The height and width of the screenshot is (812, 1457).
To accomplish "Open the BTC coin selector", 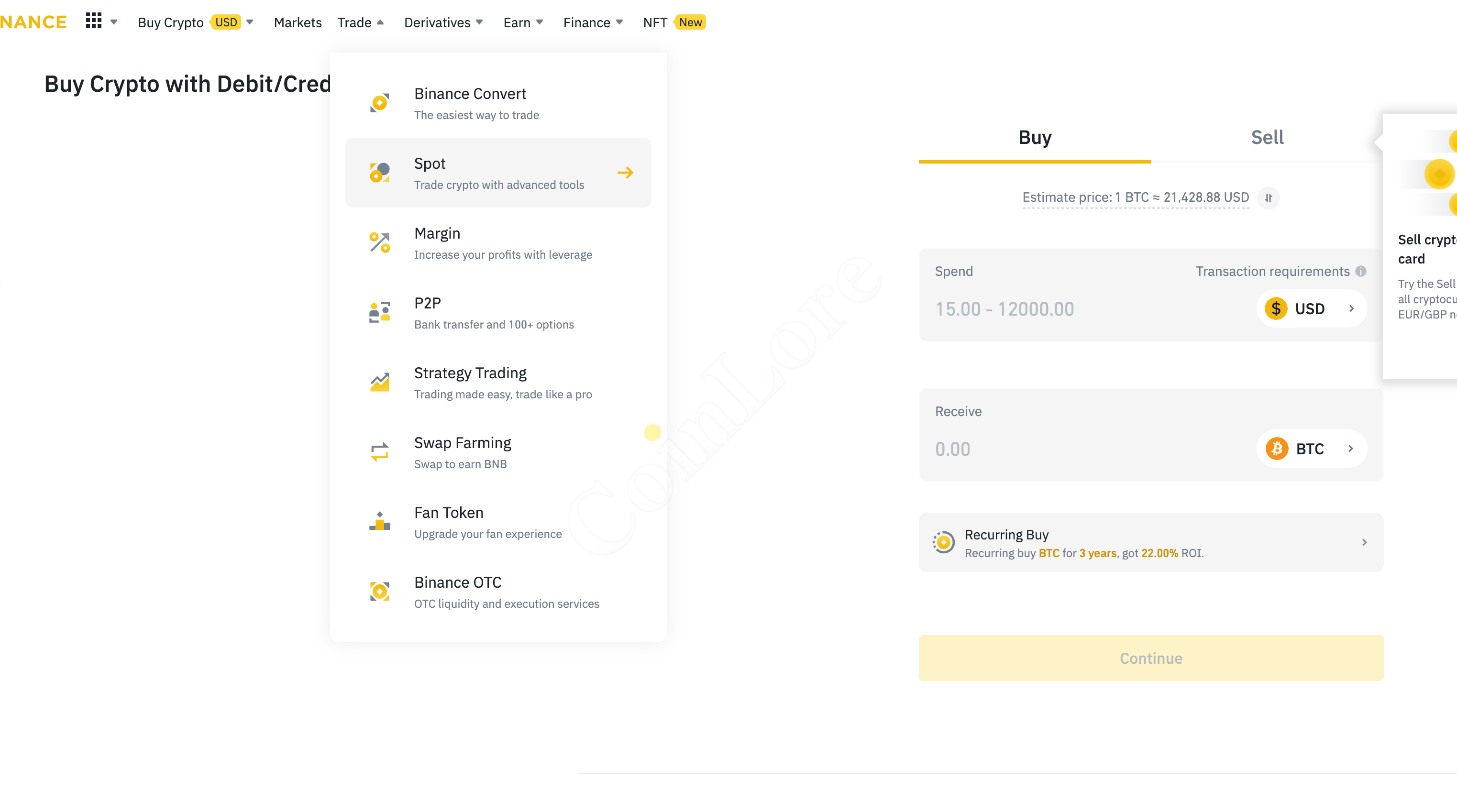I will 1311,449.
